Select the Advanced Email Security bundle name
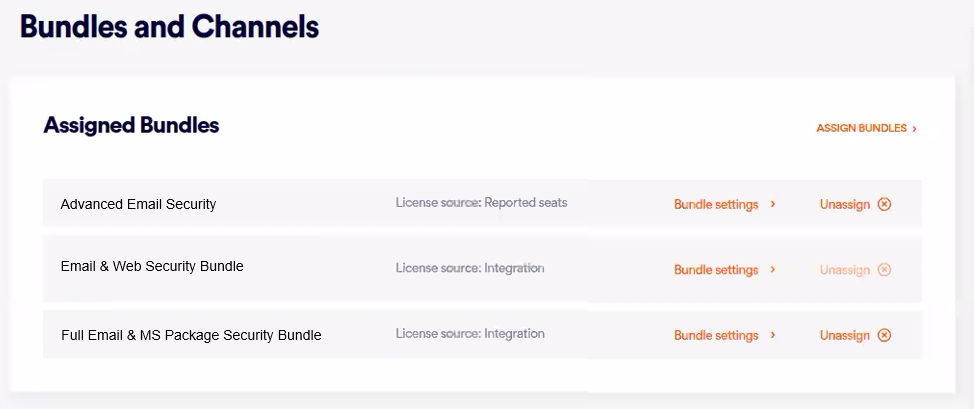974x409 pixels. 138,204
